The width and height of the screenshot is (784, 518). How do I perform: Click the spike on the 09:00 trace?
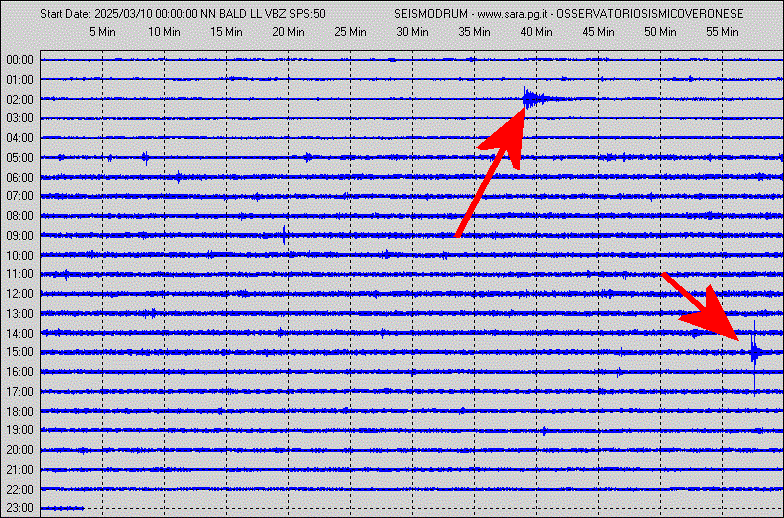click(284, 235)
